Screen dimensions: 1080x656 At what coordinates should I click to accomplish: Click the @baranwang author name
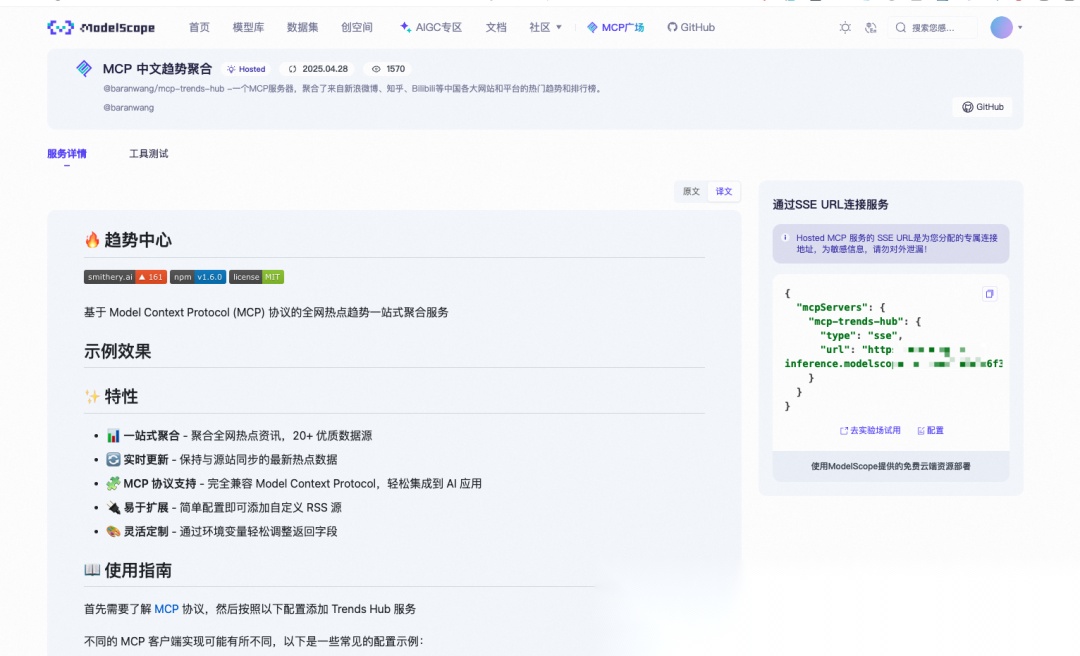pyautogui.click(x=129, y=107)
